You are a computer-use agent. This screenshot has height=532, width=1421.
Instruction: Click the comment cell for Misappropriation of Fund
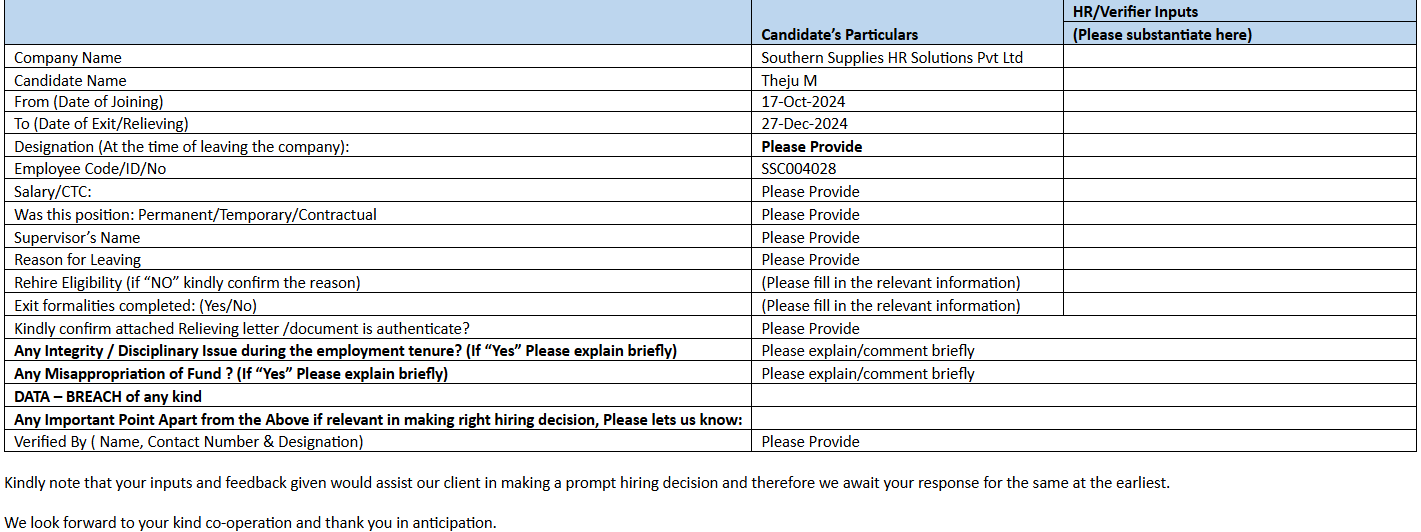[x=867, y=374]
